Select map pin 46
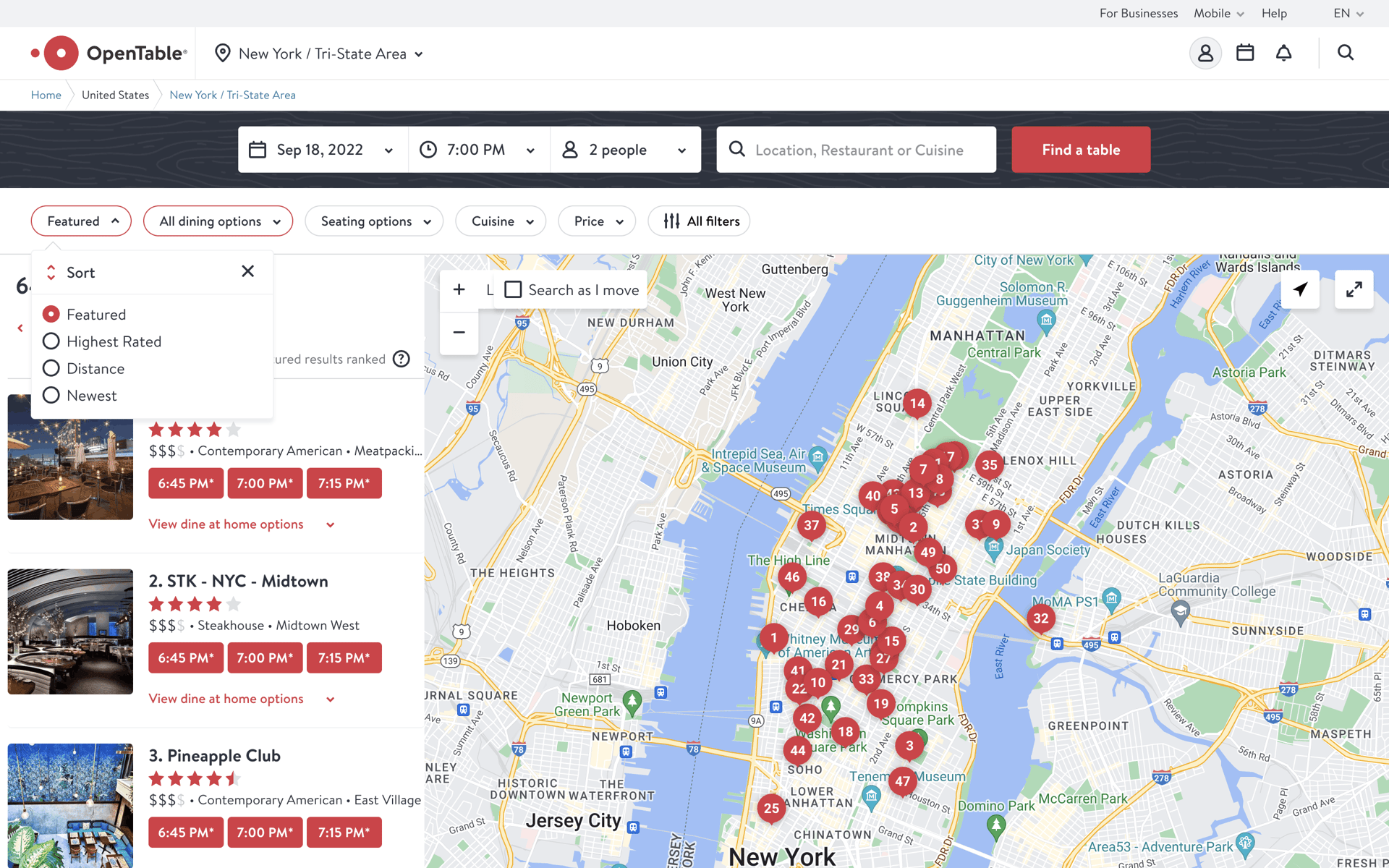Image resolution: width=1389 pixels, height=868 pixels. click(792, 576)
